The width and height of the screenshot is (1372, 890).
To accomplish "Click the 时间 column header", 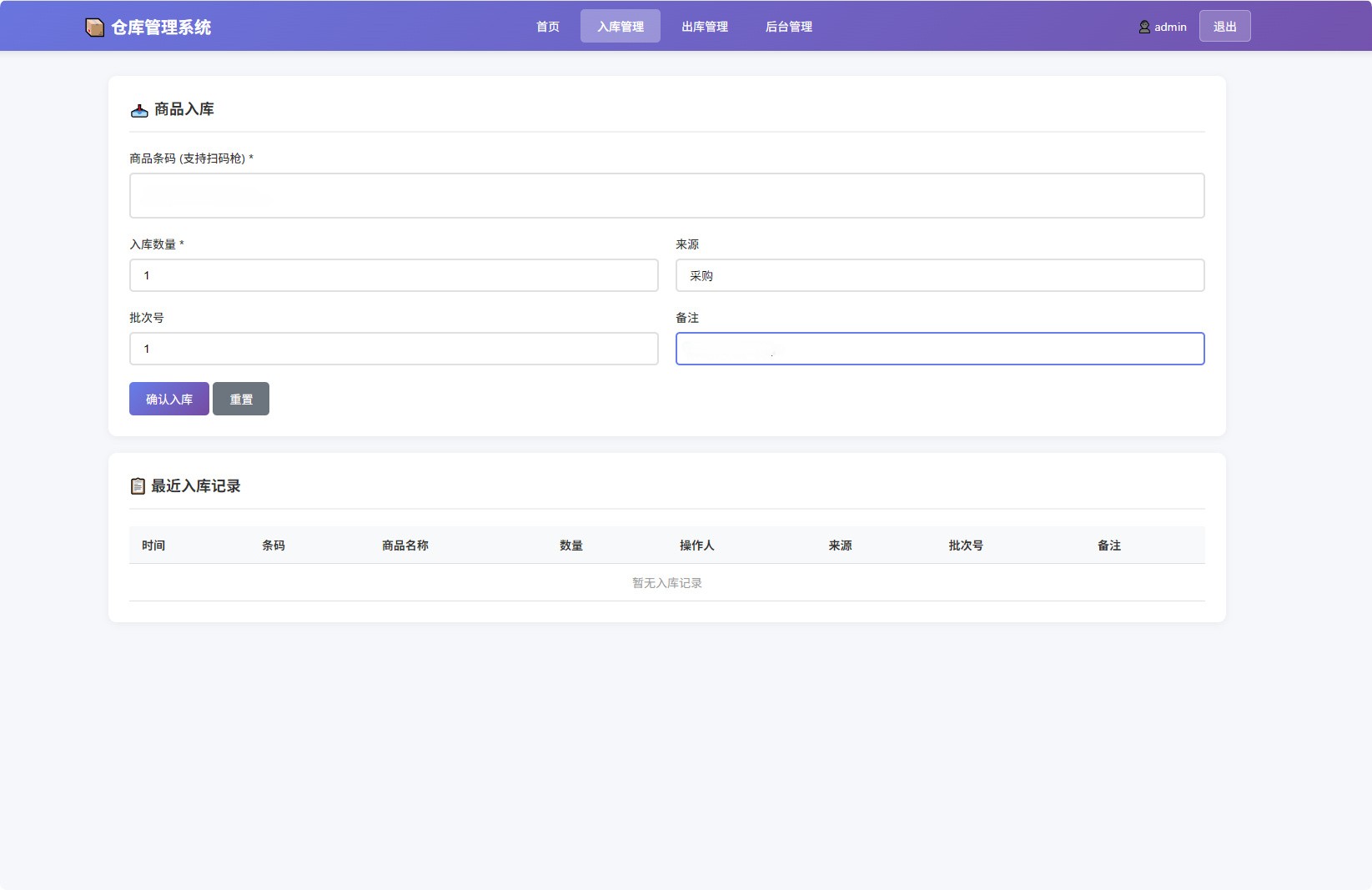I will 153,546.
